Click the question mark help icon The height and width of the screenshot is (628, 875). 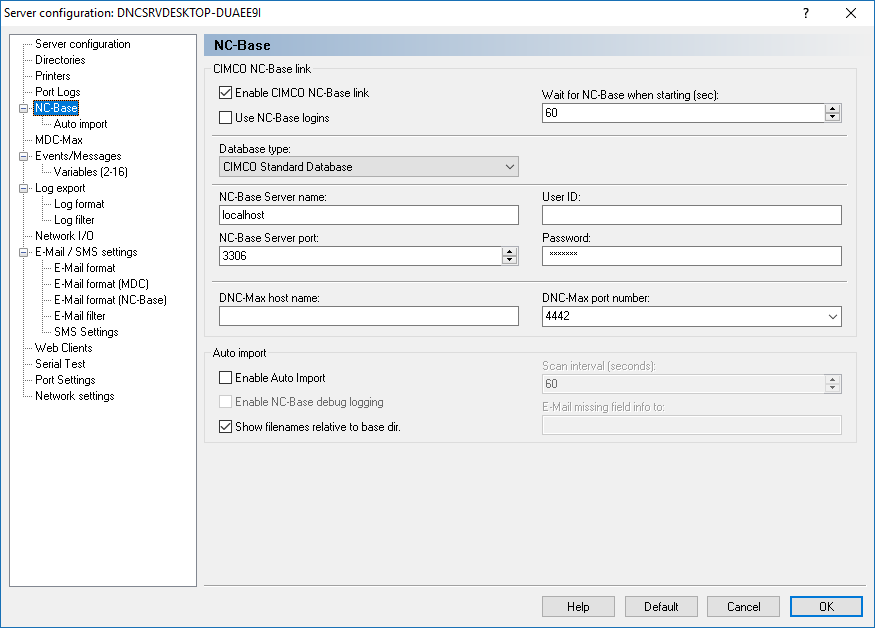tap(806, 13)
